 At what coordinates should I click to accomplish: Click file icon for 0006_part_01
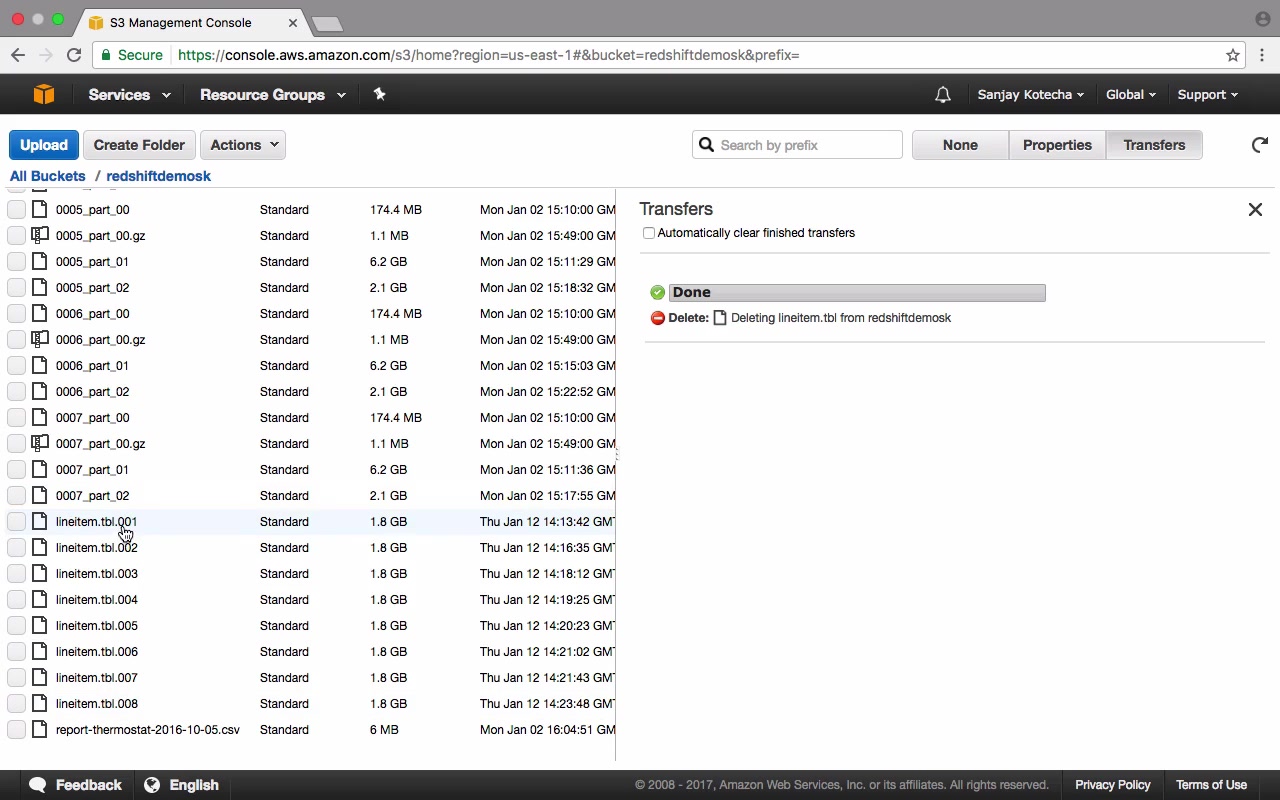39,365
